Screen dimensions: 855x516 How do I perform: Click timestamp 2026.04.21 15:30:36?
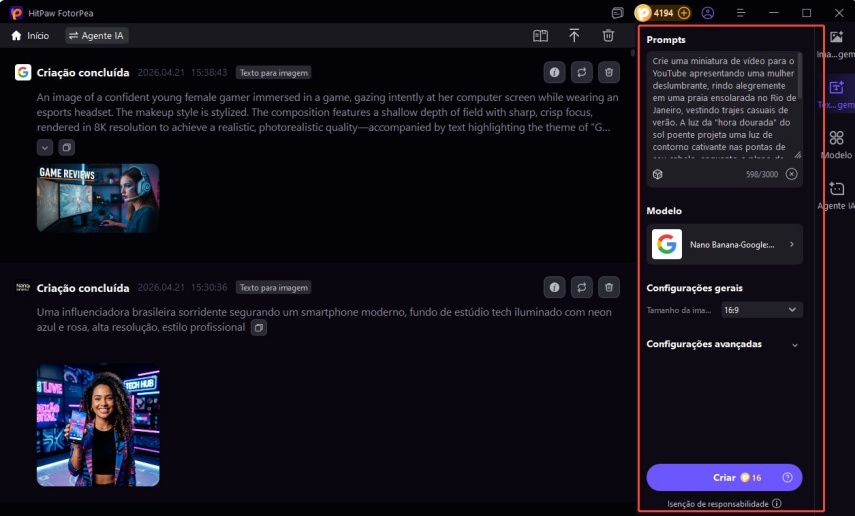pyautogui.click(x=182, y=287)
